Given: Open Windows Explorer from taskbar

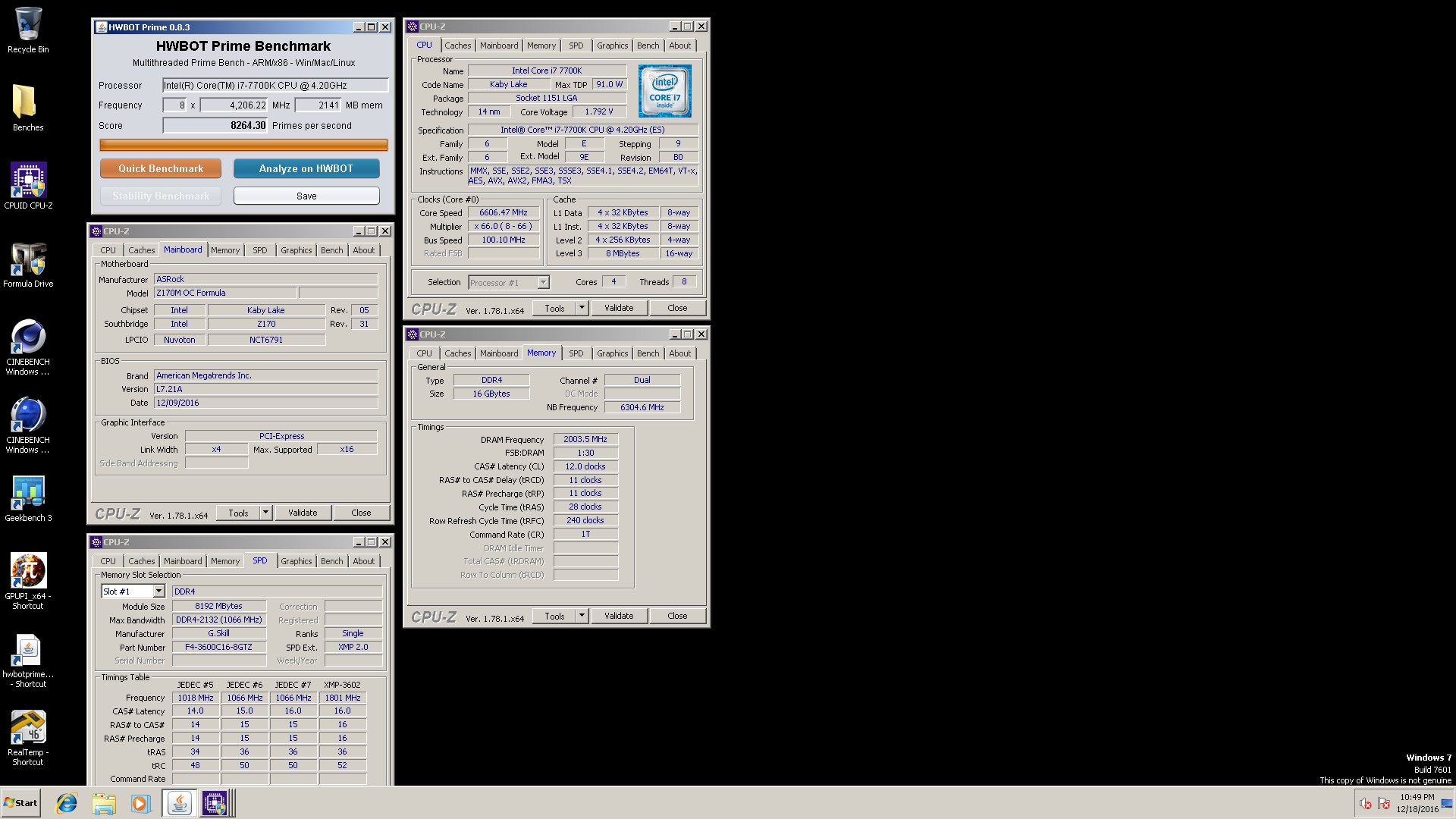Looking at the screenshot, I should 104,803.
